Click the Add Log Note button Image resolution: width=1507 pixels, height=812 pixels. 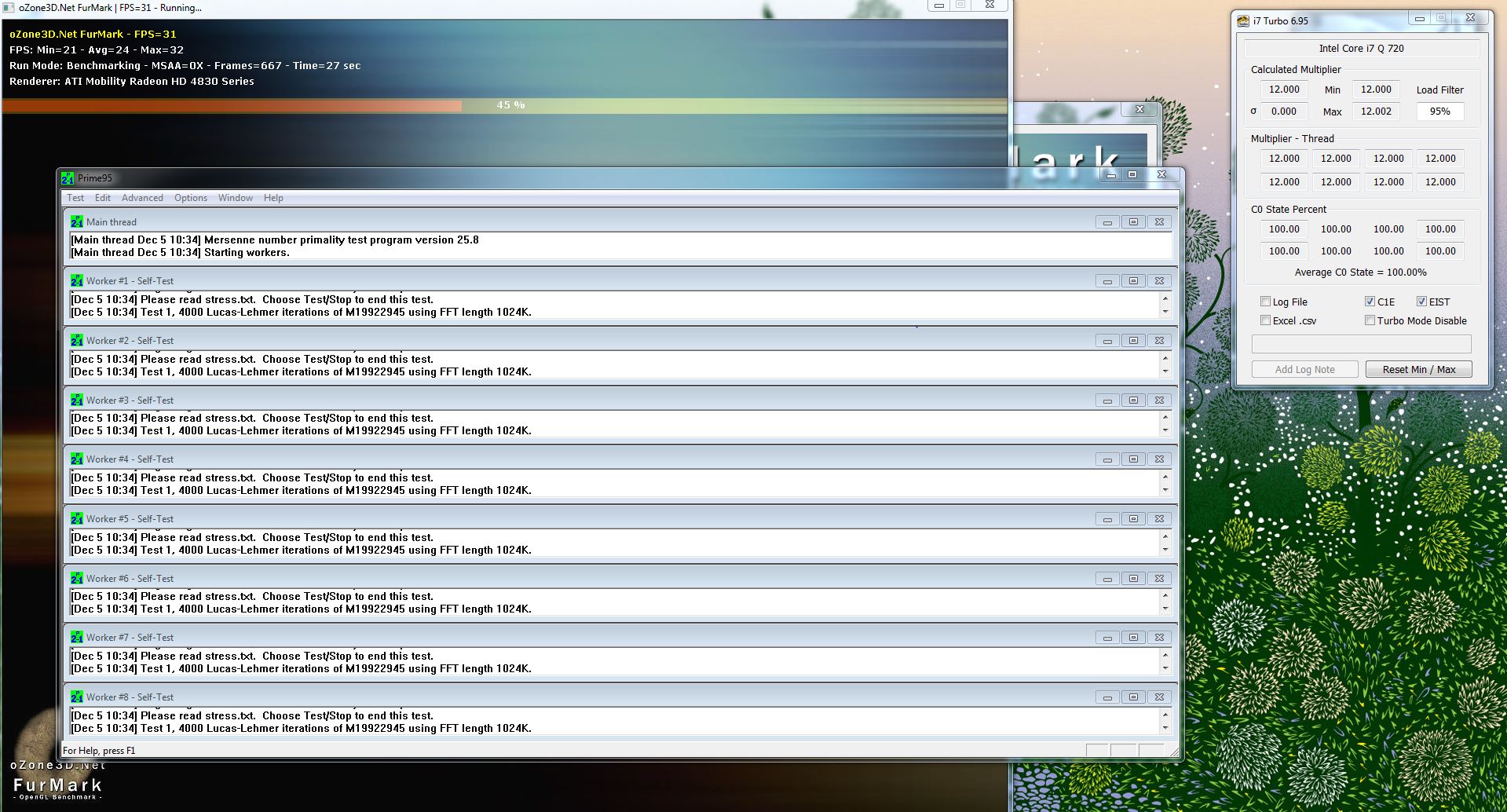point(1304,370)
